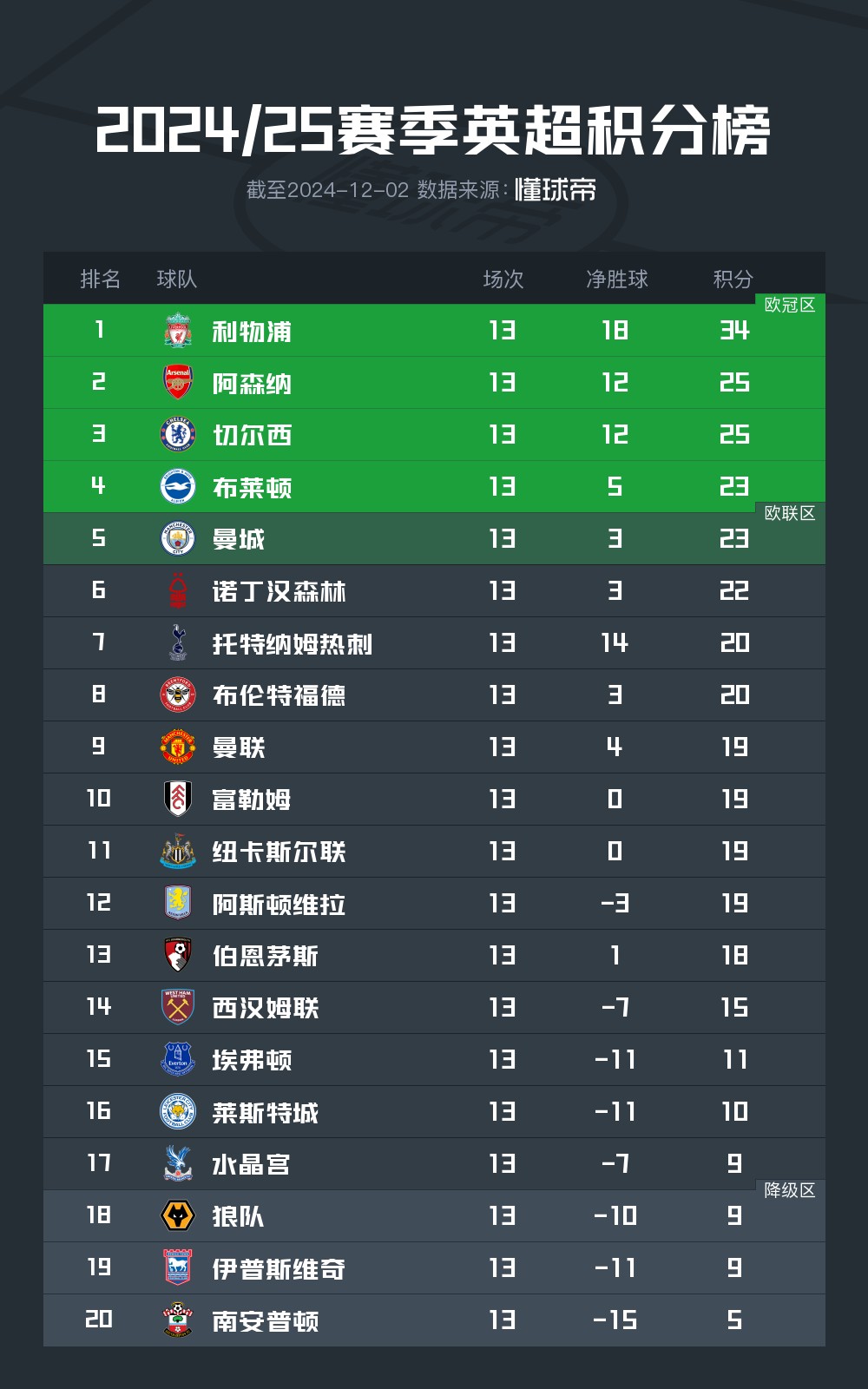This screenshot has width=868, height=1389.
Task: Click the Everton club badge
Action: click(x=178, y=1059)
